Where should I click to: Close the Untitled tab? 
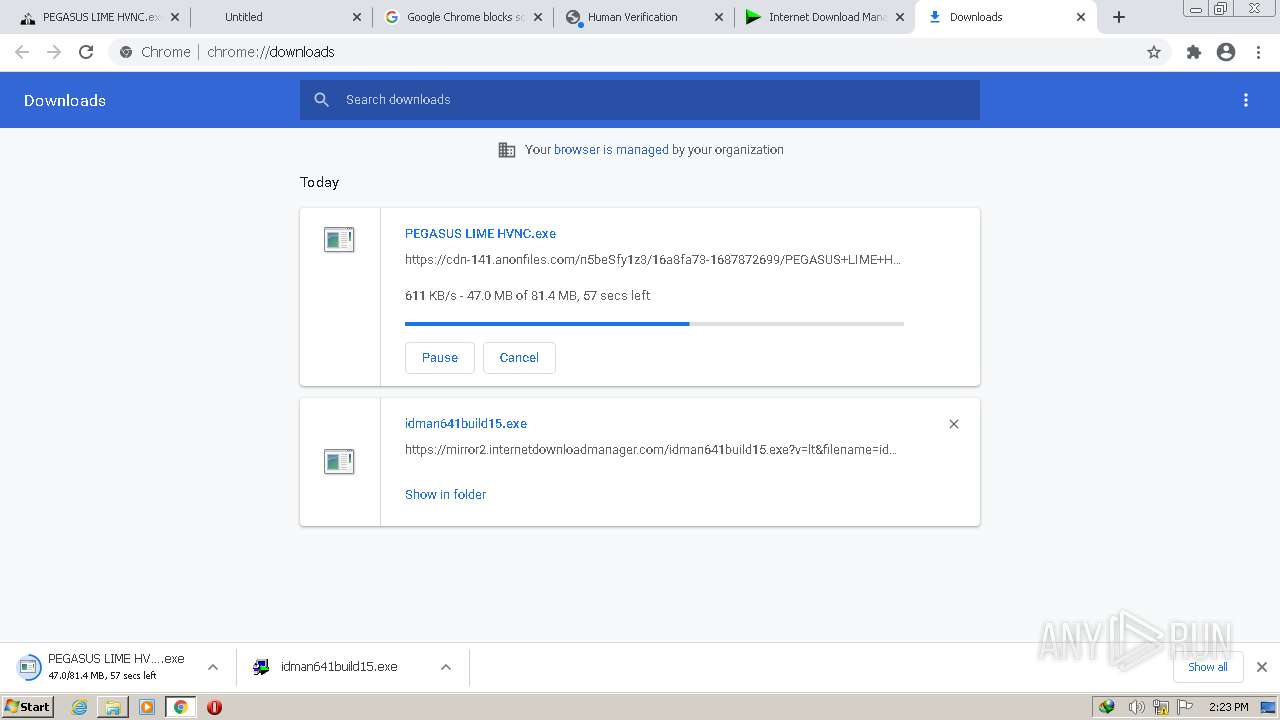coord(357,17)
